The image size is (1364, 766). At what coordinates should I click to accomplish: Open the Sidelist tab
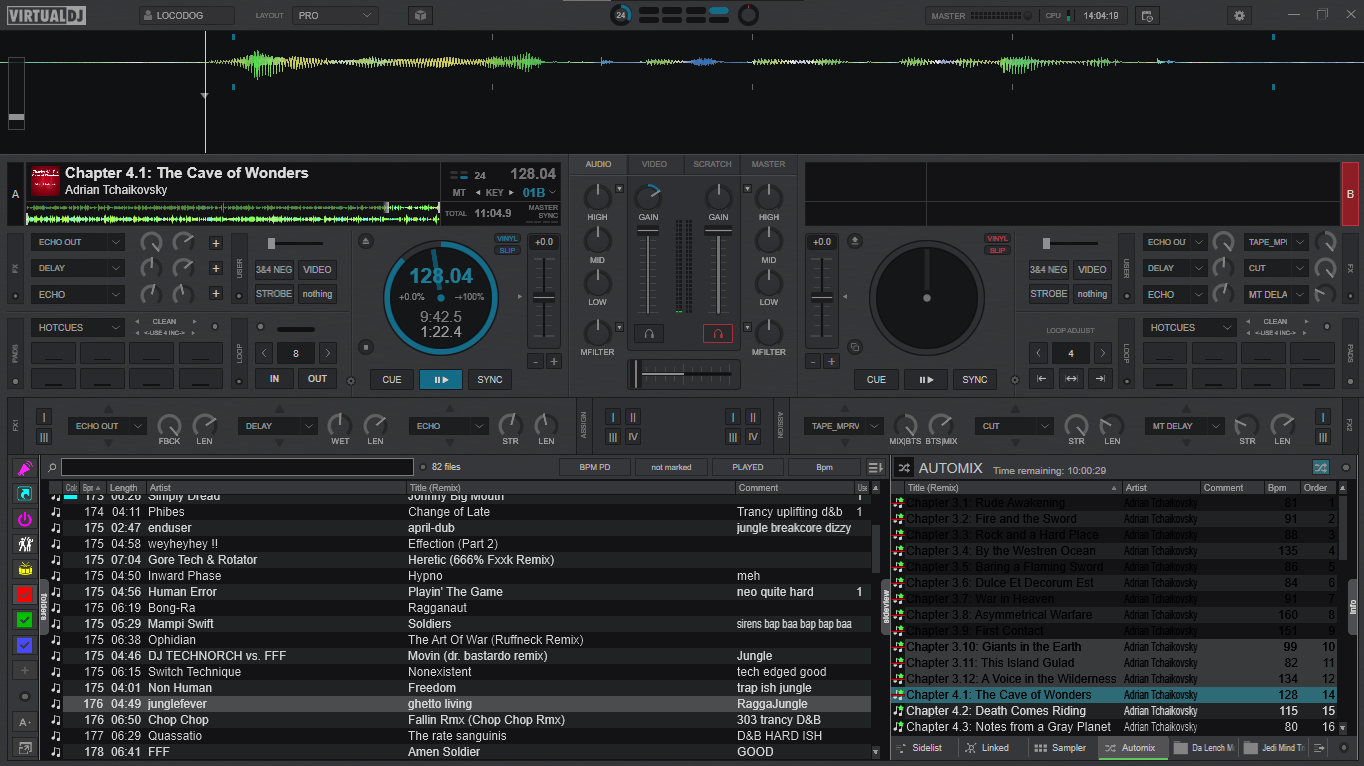point(924,748)
